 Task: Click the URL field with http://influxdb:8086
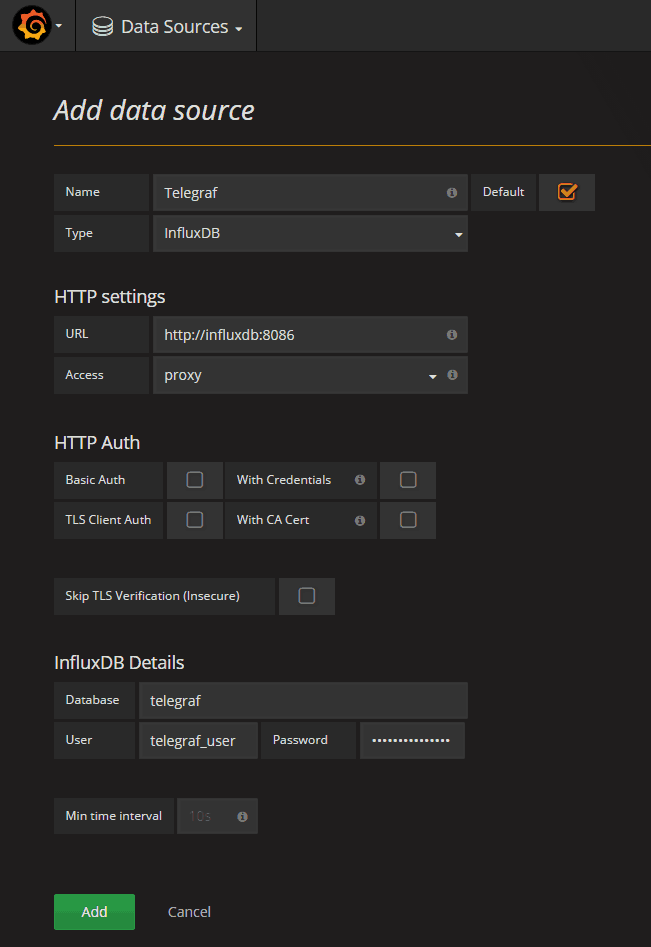(310, 335)
